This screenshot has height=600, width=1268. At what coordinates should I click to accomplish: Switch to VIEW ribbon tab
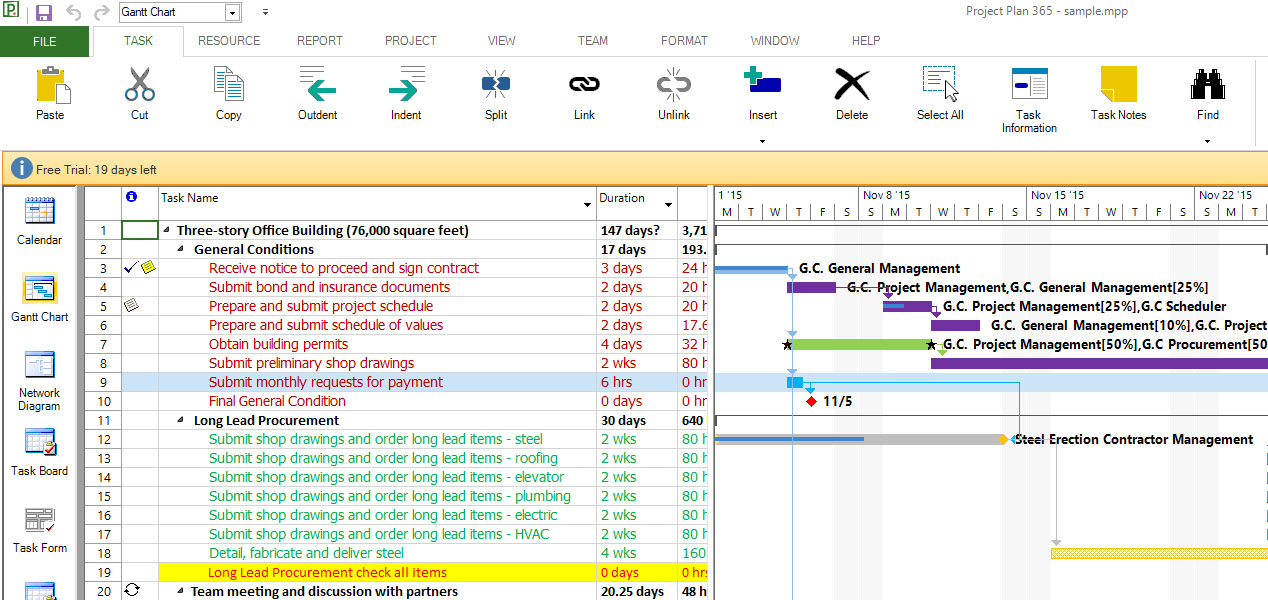pyautogui.click(x=502, y=41)
